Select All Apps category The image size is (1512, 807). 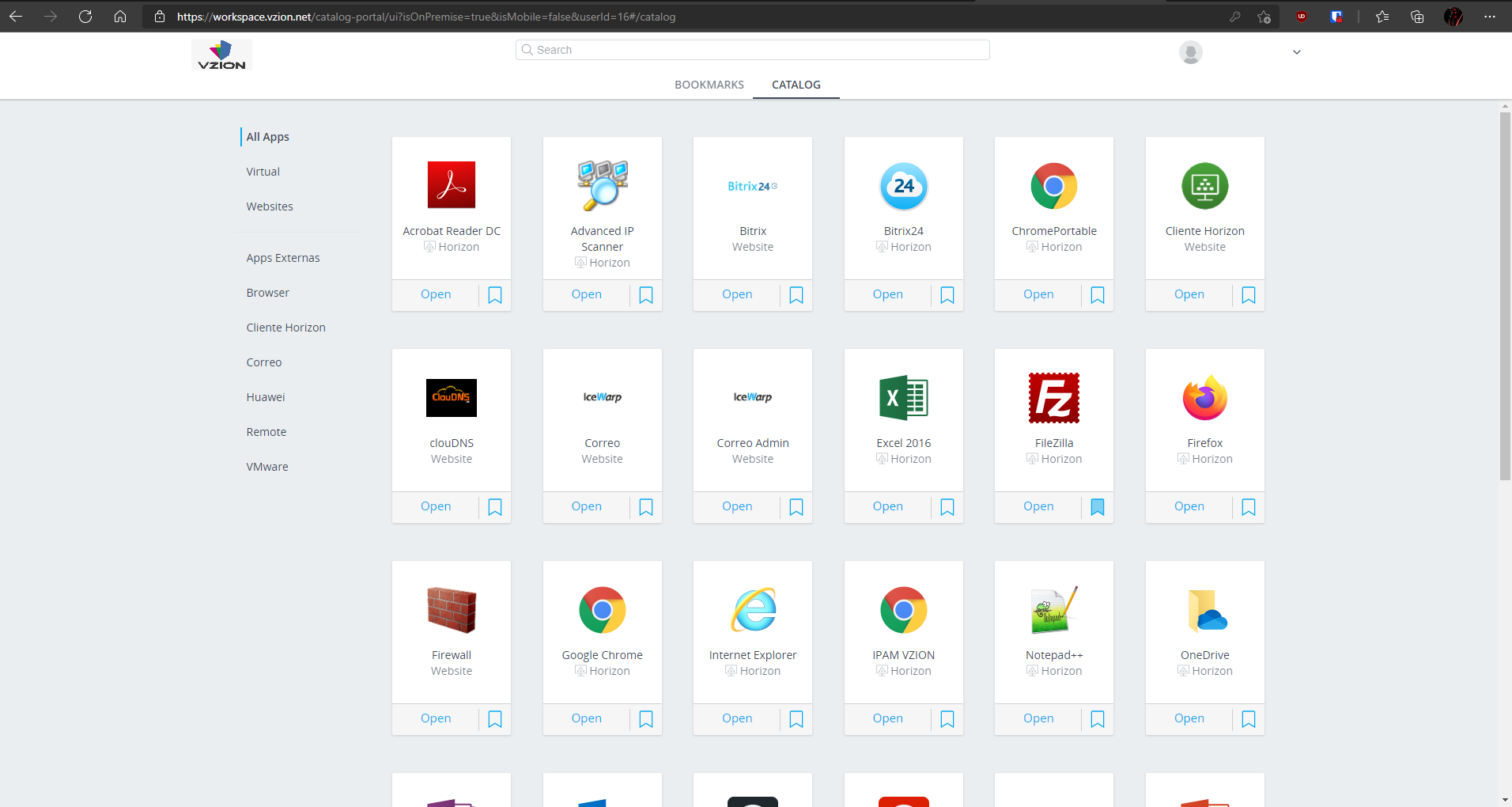(x=268, y=137)
